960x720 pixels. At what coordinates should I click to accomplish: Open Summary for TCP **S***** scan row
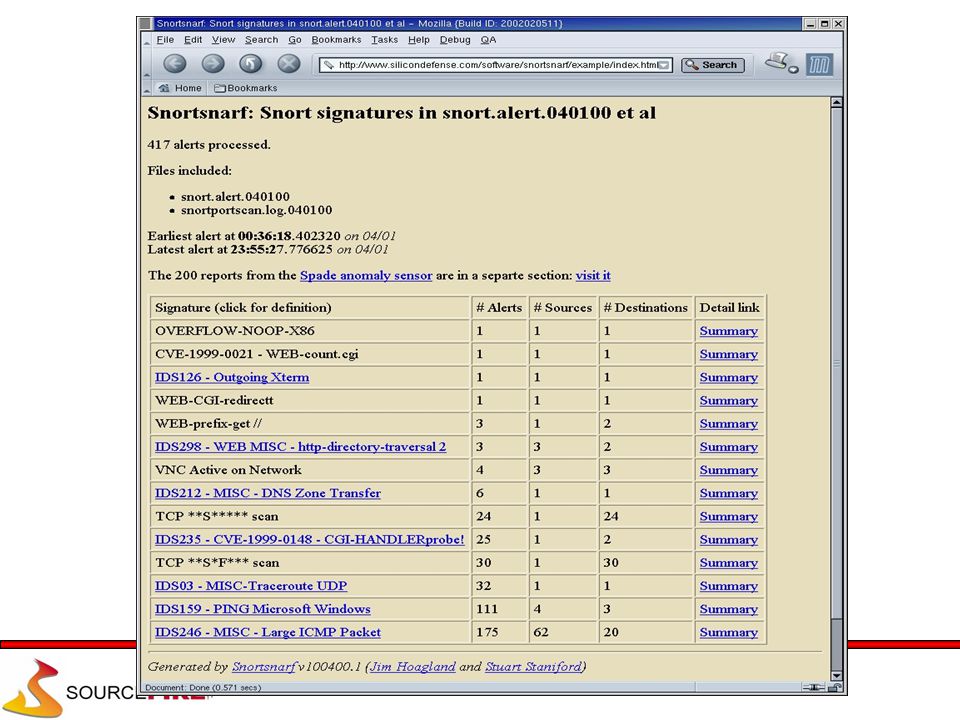coord(729,517)
